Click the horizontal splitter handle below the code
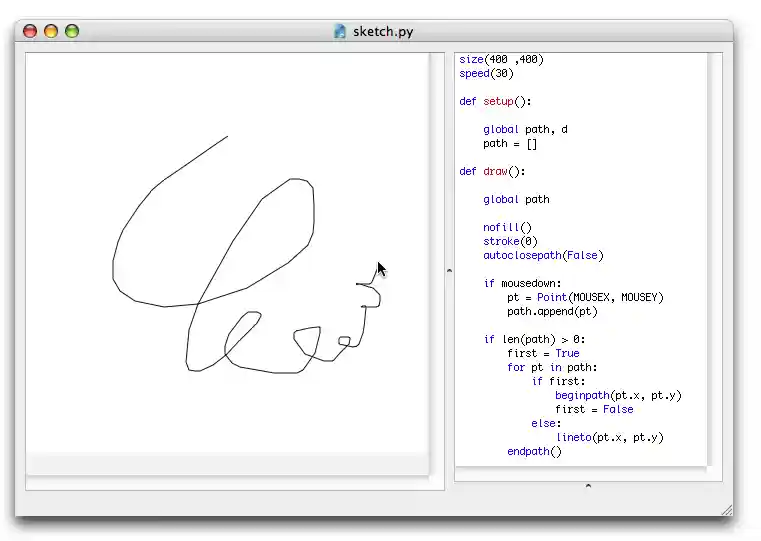The width and height of the screenshot is (761, 541). click(x=588, y=486)
